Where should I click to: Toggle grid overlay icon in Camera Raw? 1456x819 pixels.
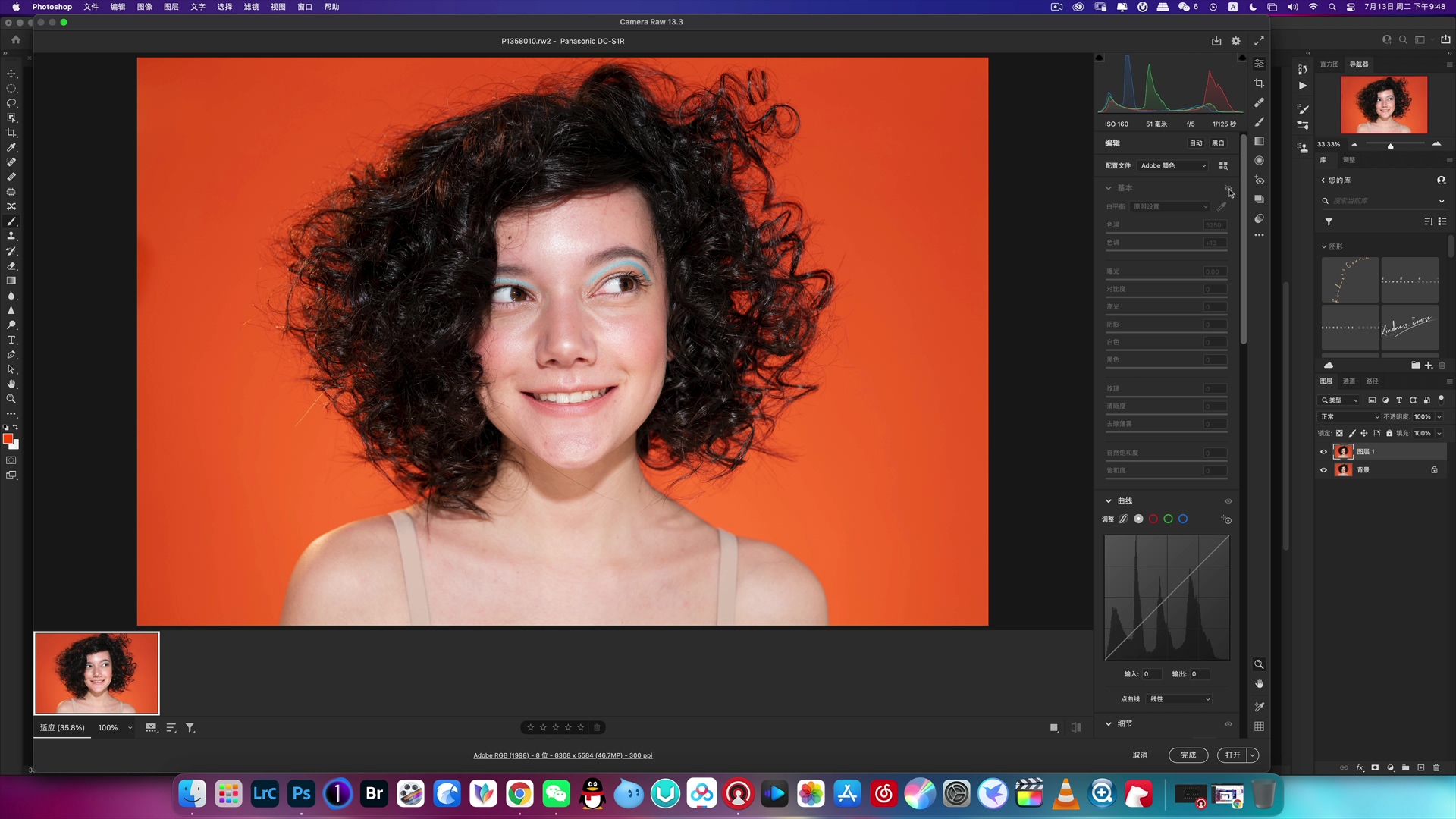pyautogui.click(x=1259, y=726)
